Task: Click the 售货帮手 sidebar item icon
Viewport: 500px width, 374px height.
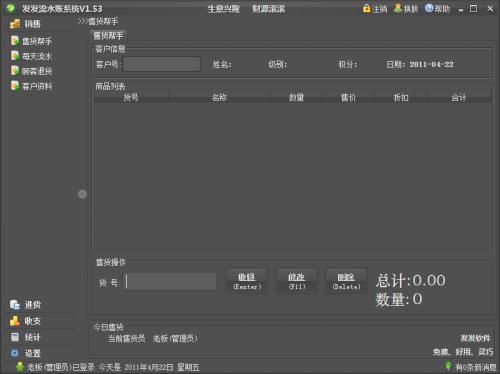Action: 15,41
